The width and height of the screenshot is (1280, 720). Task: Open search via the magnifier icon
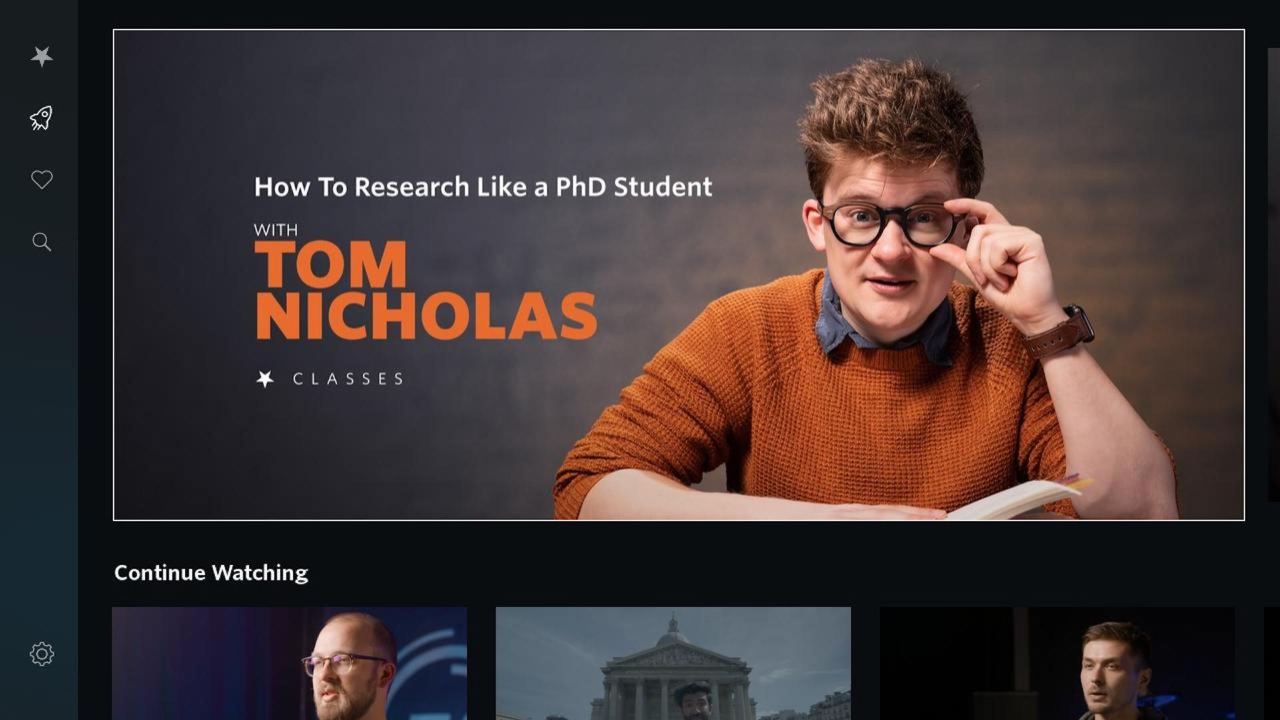point(41,242)
